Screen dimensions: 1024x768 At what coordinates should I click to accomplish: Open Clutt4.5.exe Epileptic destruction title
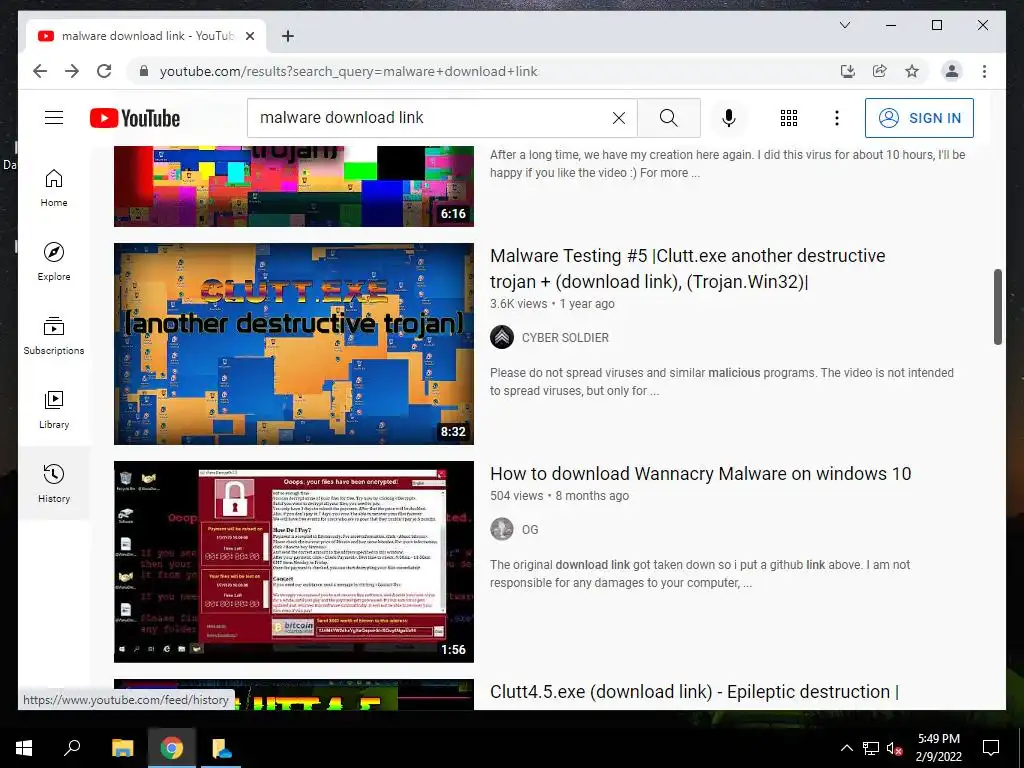coord(694,692)
